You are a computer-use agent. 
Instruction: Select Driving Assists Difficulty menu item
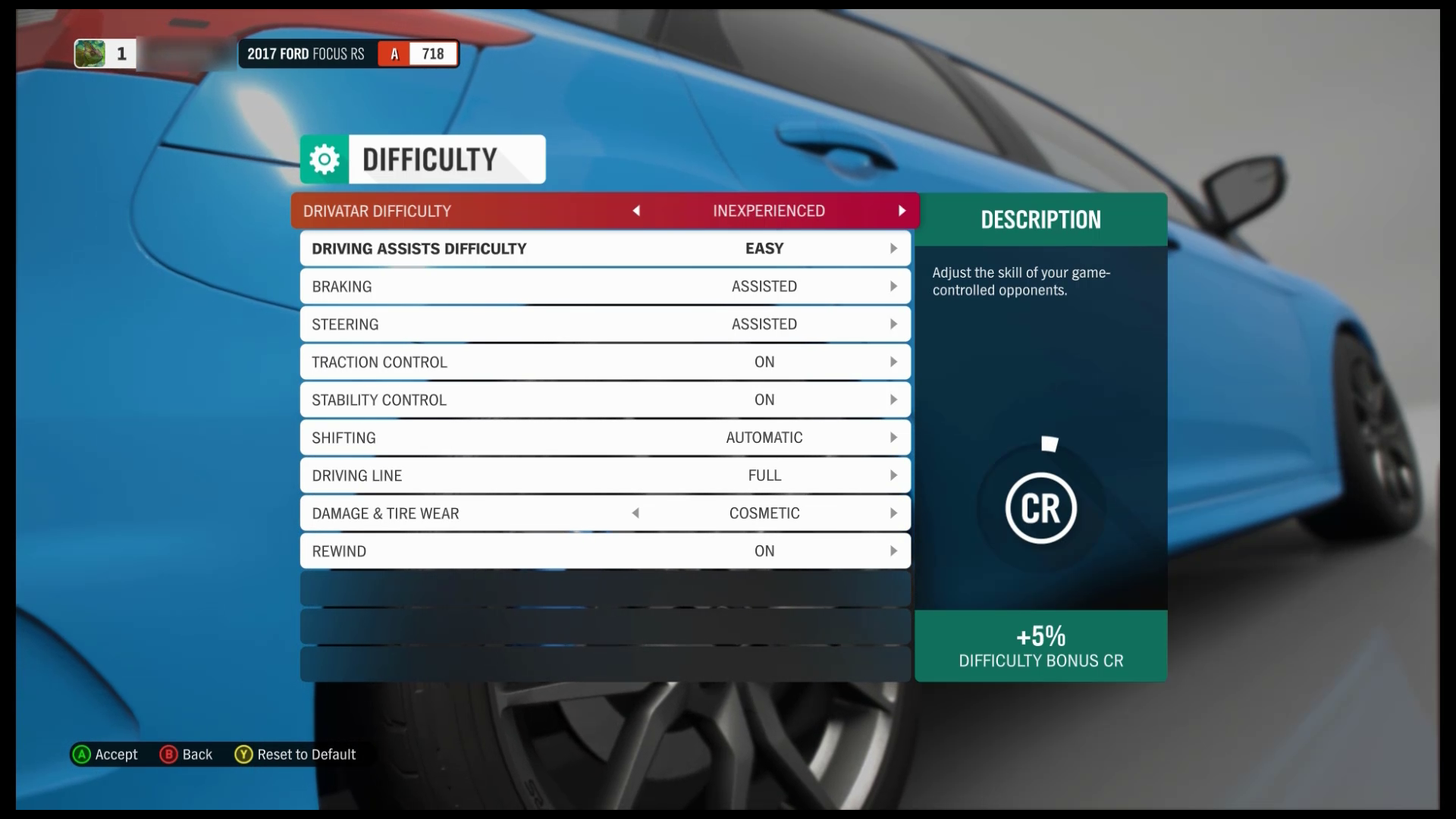604,248
